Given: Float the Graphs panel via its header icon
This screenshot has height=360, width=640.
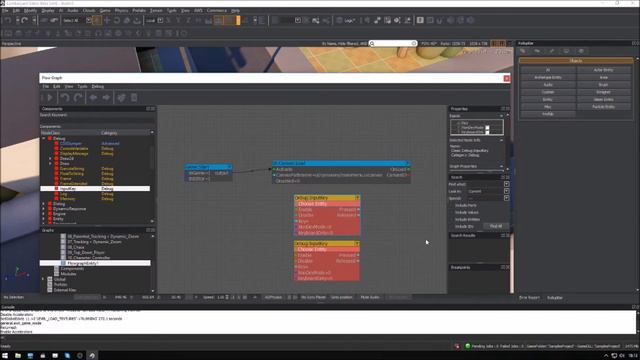Looking at the screenshot, I should pos(148,231).
